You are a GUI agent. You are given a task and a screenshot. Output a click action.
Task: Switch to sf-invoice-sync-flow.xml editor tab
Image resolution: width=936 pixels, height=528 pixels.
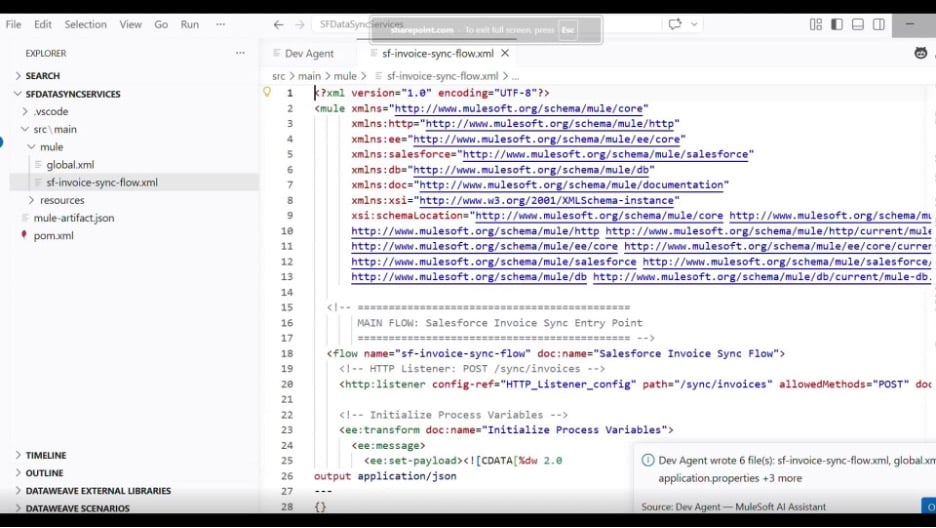[438, 54]
